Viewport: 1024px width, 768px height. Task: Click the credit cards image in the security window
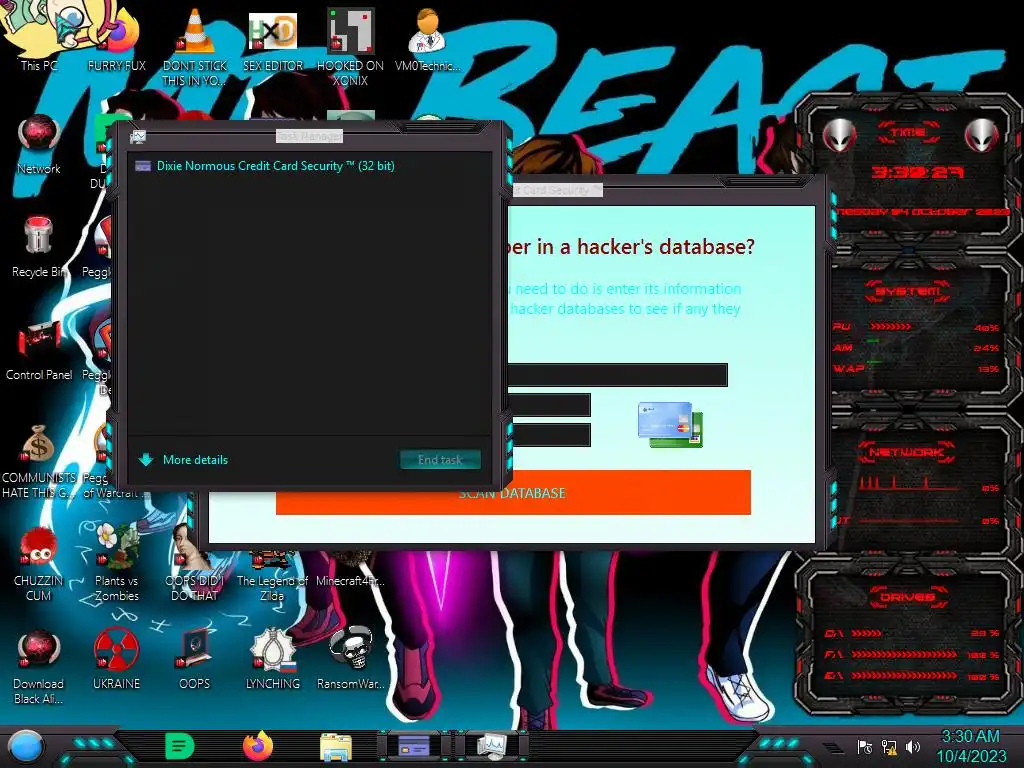pyautogui.click(x=671, y=424)
